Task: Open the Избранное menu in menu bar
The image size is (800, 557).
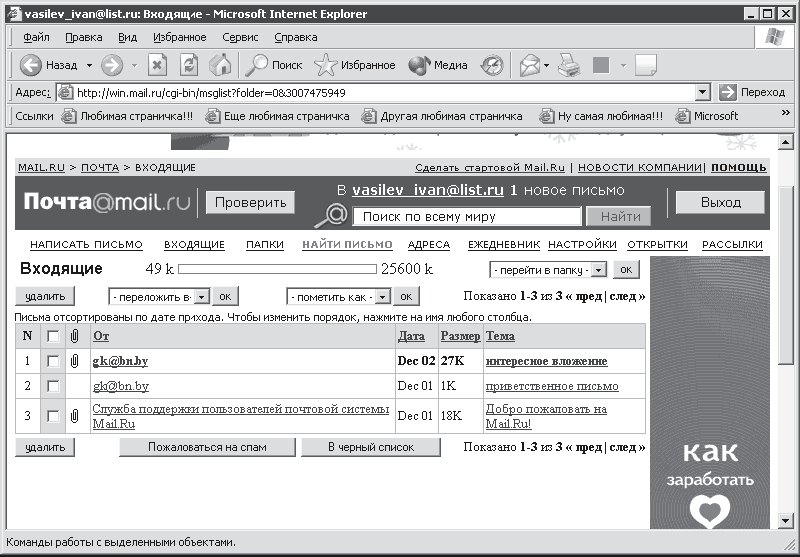Action: click(180, 37)
